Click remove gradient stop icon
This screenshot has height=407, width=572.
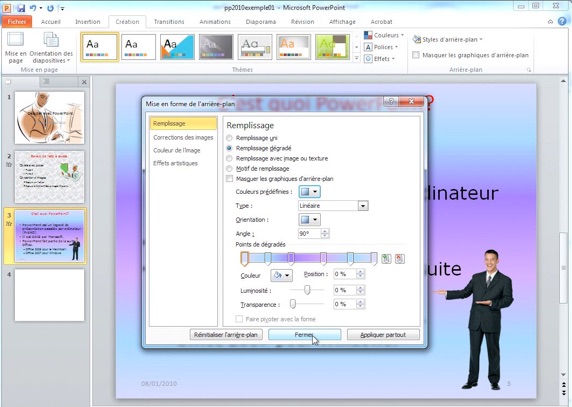pyautogui.click(x=399, y=259)
